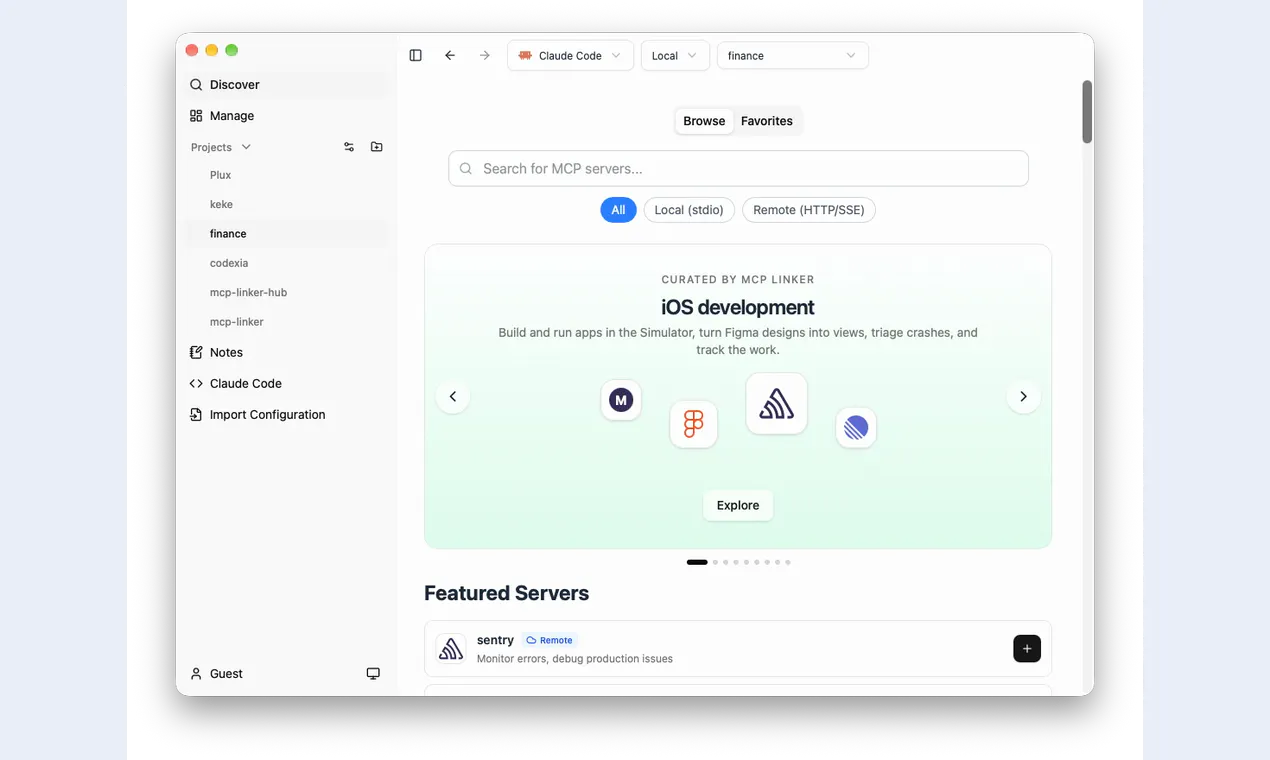The image size is (1270, 760).
Task: Add a new project folder icon
Action: (377, 147)
